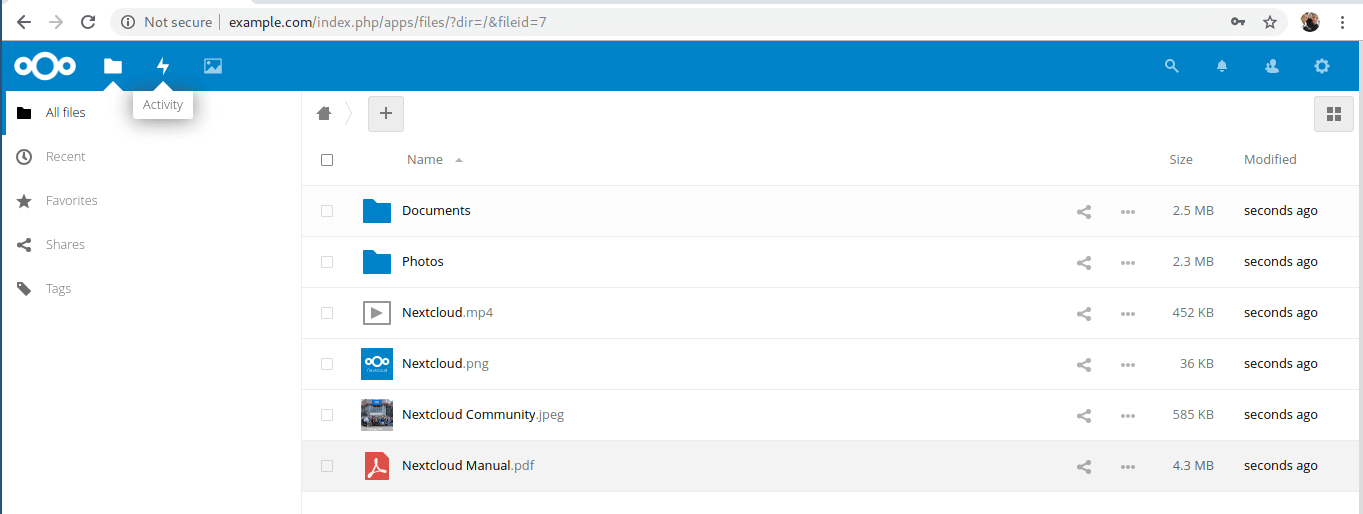Sort by Name column header
This screenshot has width=1363, height=514.
425,160
